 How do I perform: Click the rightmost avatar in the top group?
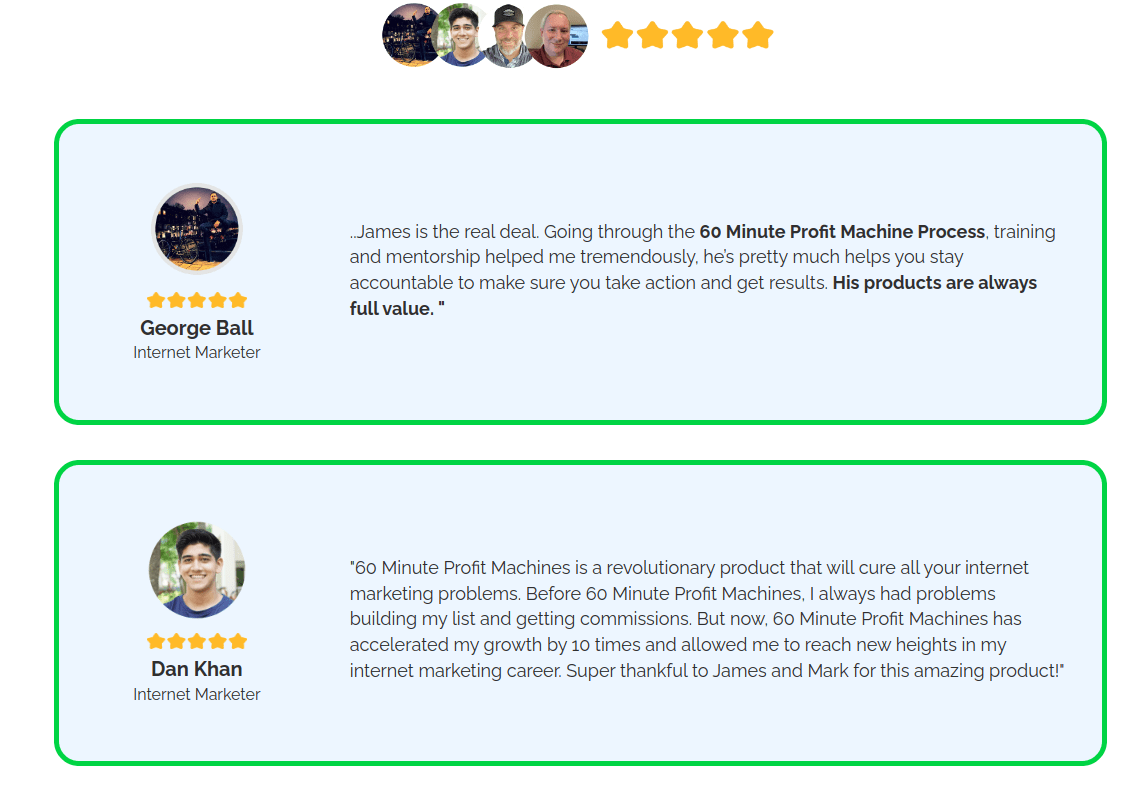(x=558, y=36)
